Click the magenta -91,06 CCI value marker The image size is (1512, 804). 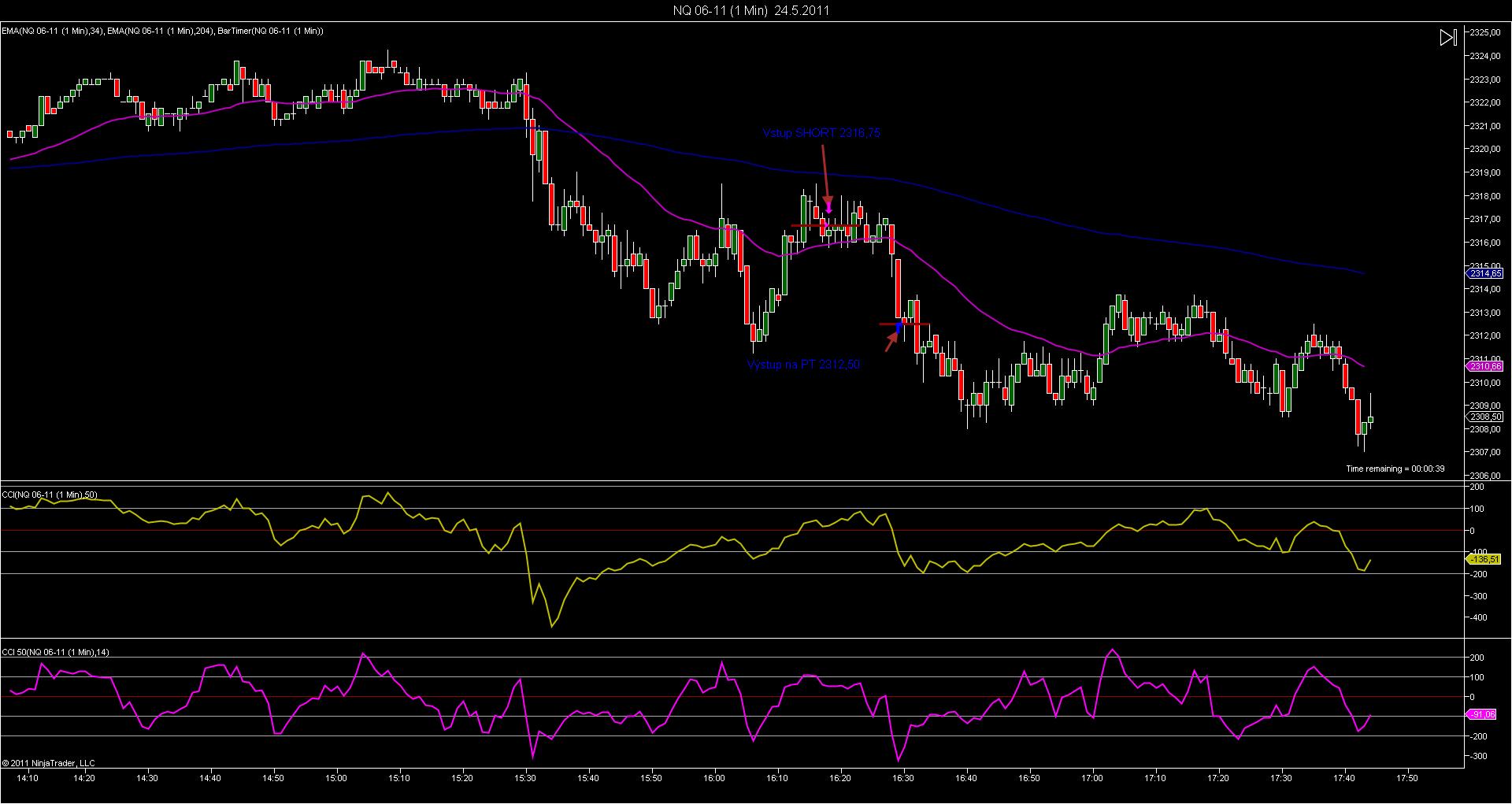[x=1484, y=715]
